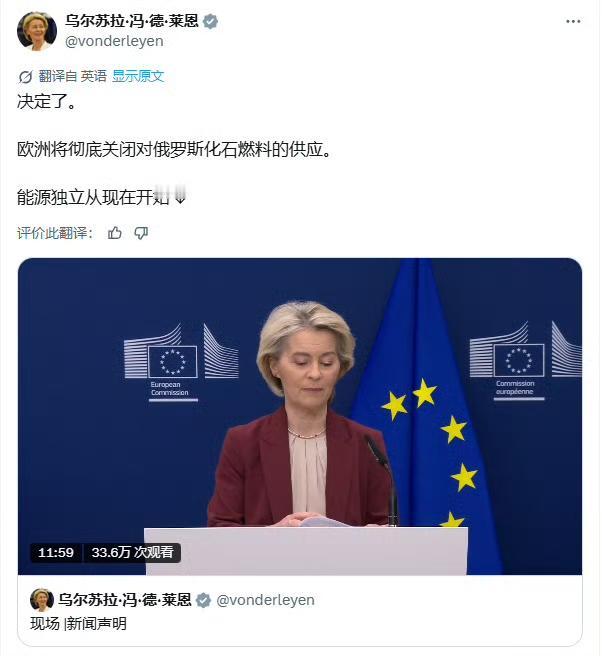Click the 评价此翻译 label
The height and width of the screenshot is (656, 602).
[55, 233]
